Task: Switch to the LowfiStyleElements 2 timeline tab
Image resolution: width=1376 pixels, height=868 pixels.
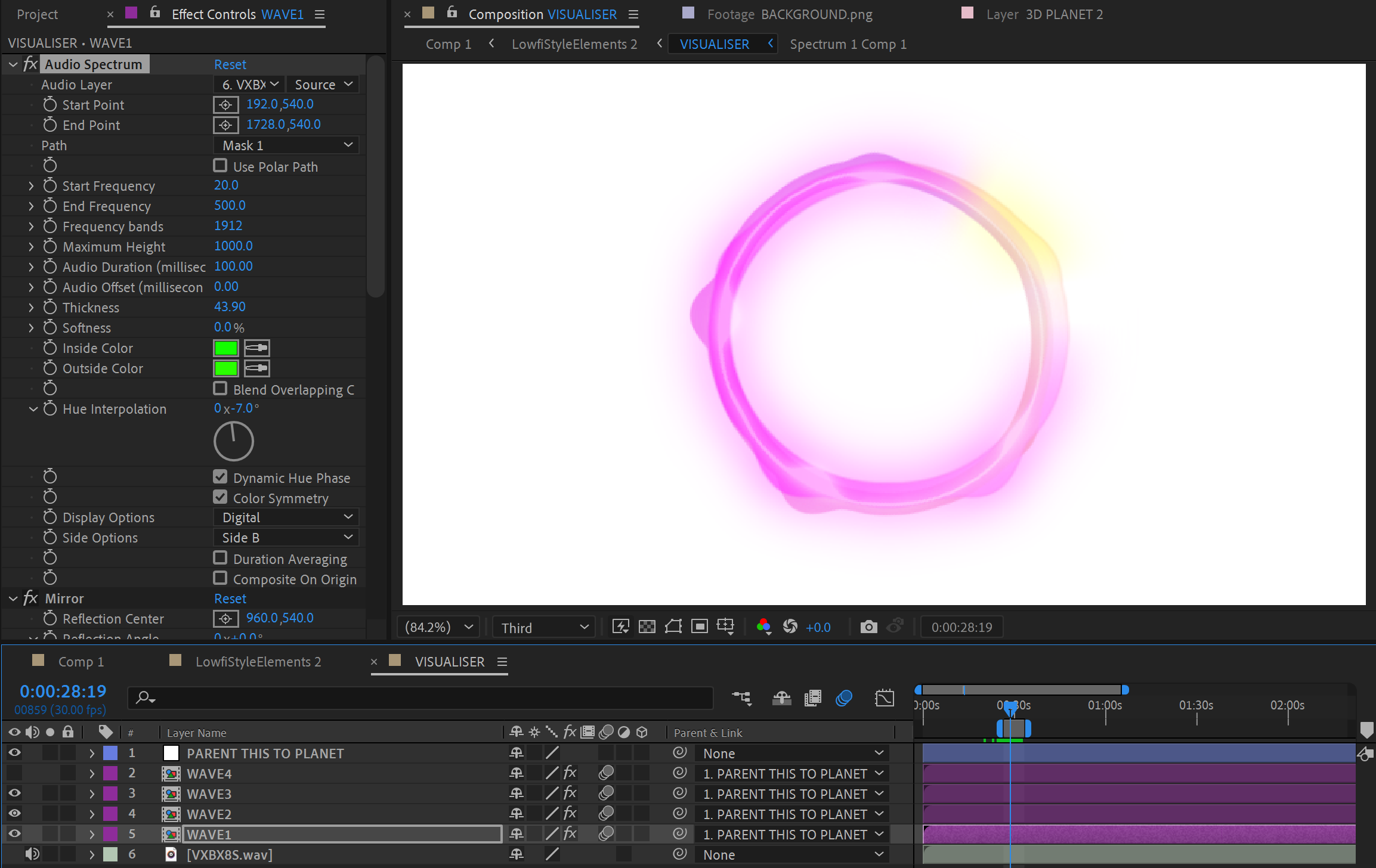Action: [x=258, y=661]
